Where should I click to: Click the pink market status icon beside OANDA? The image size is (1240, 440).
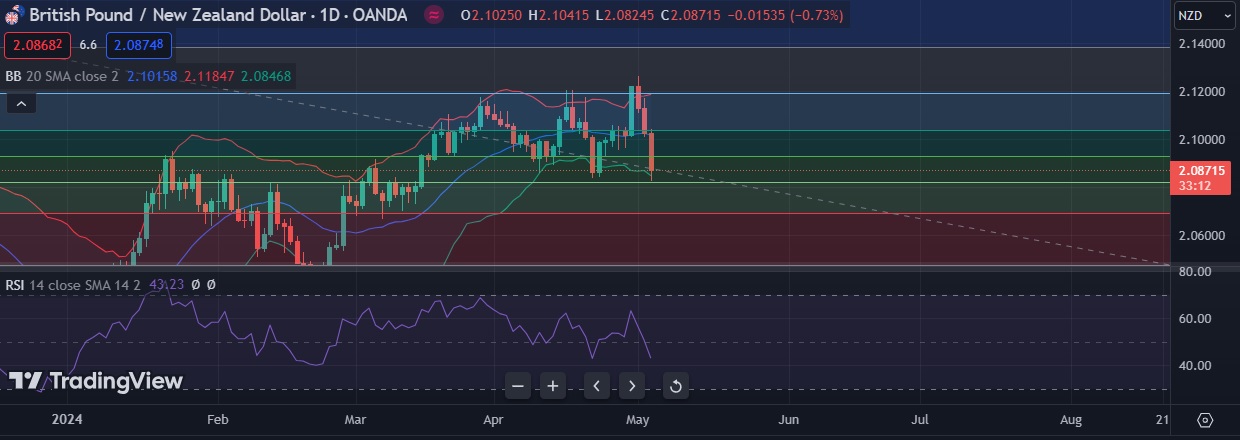pos(434,15)
